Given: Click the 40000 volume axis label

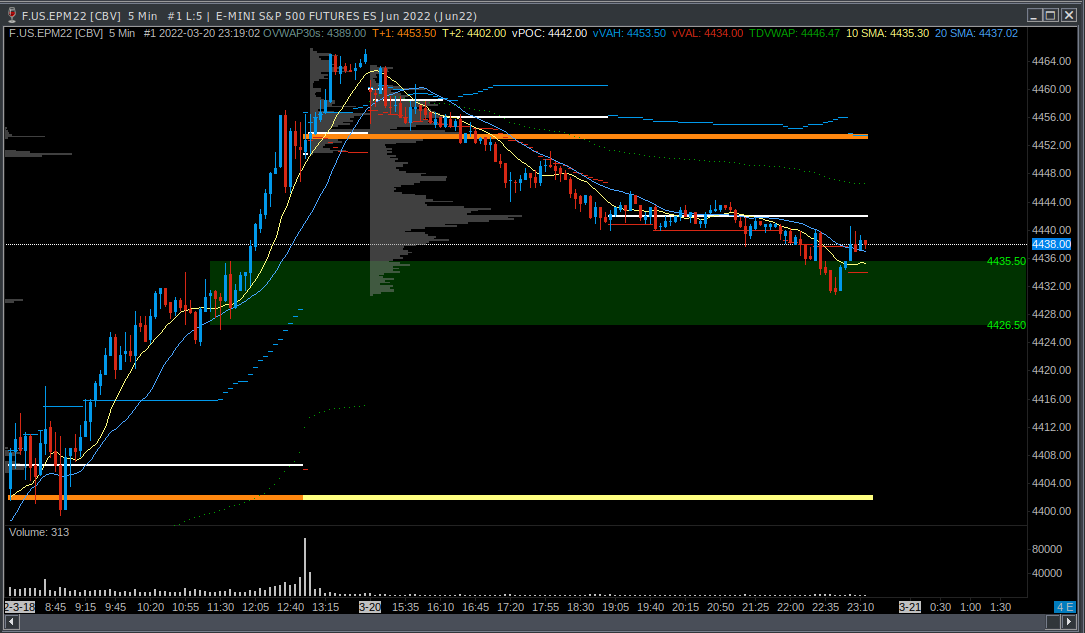Looking at the screenshot, I should click(x=1047, y=573).
